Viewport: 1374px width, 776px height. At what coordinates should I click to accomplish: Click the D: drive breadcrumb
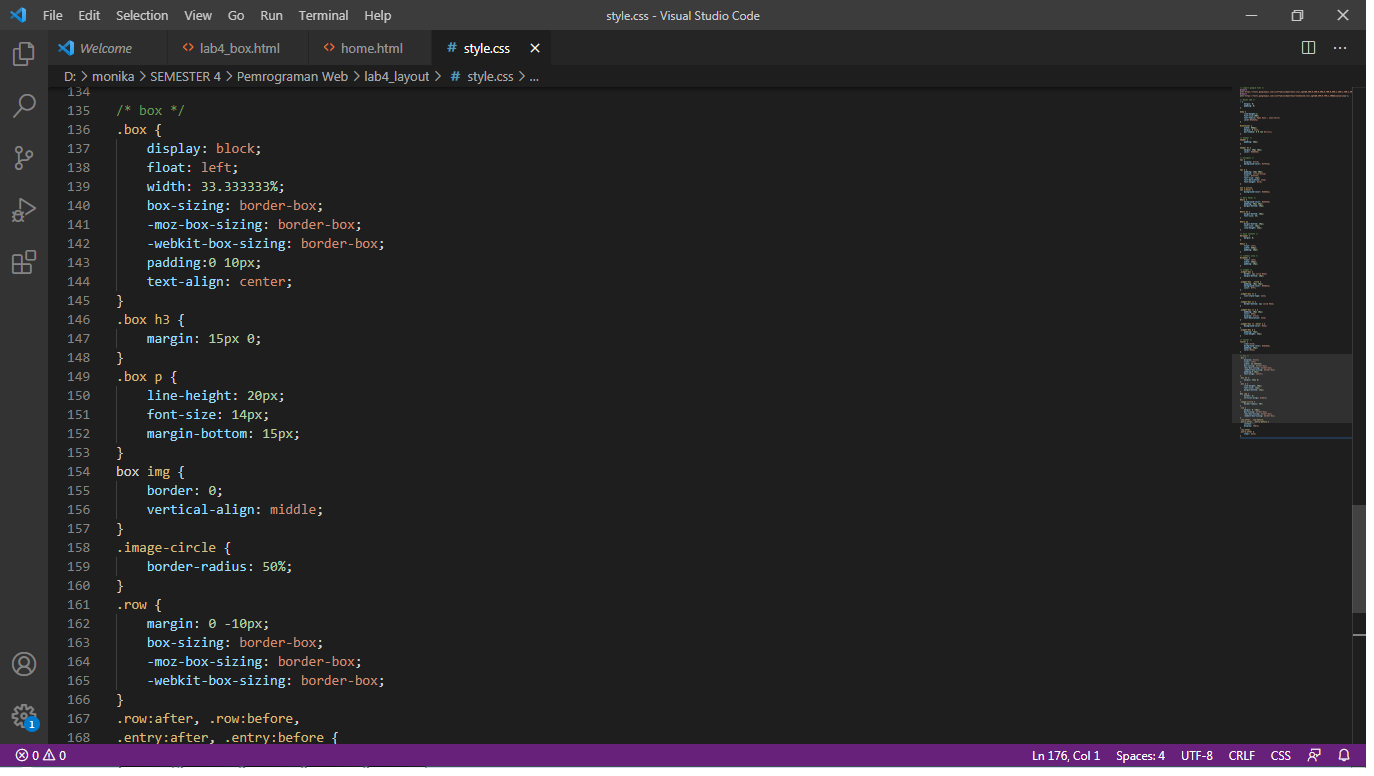[x=70, y=76]
